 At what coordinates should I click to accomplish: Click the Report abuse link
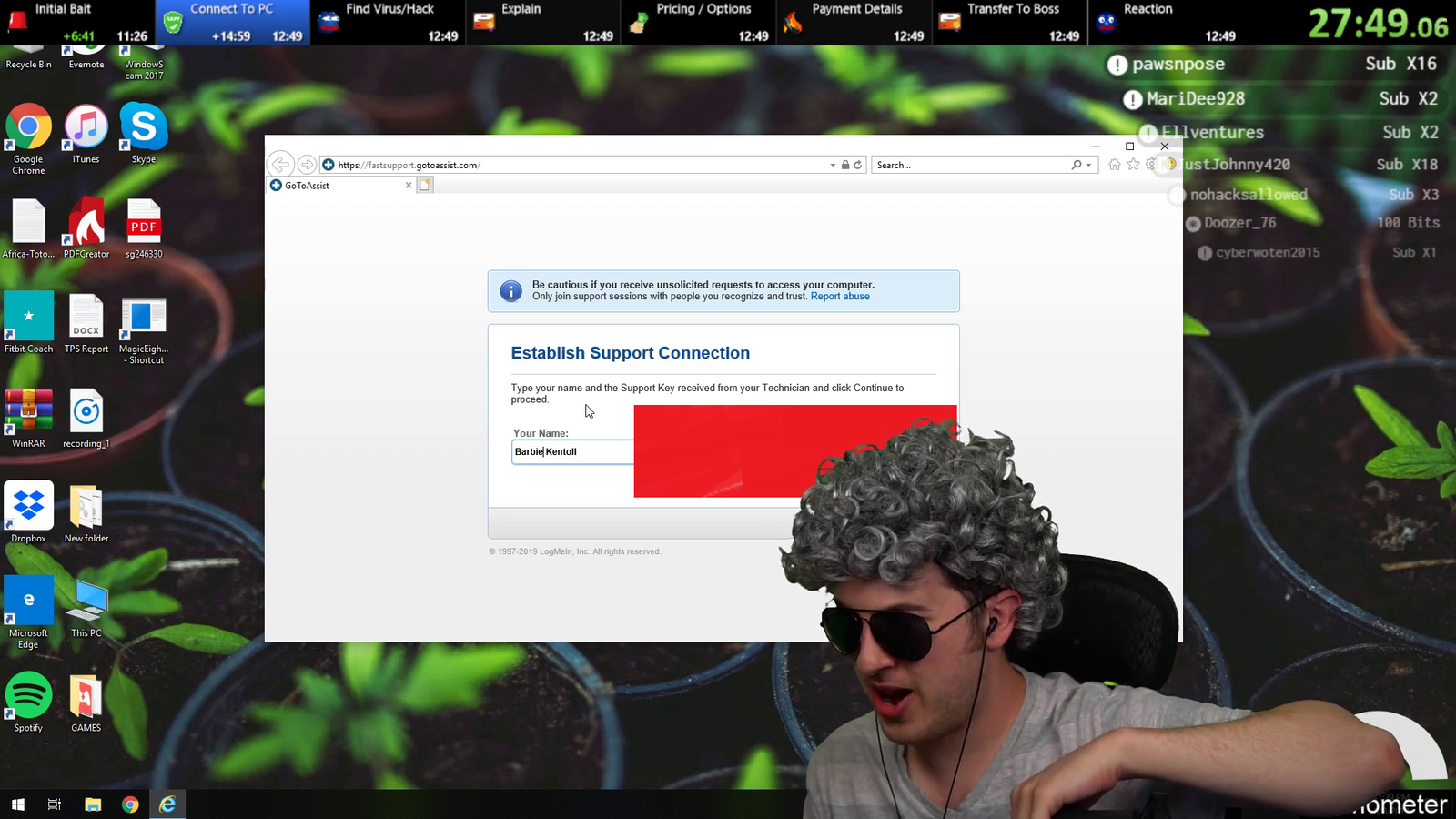pyautogui.click(x=840, y=297)
